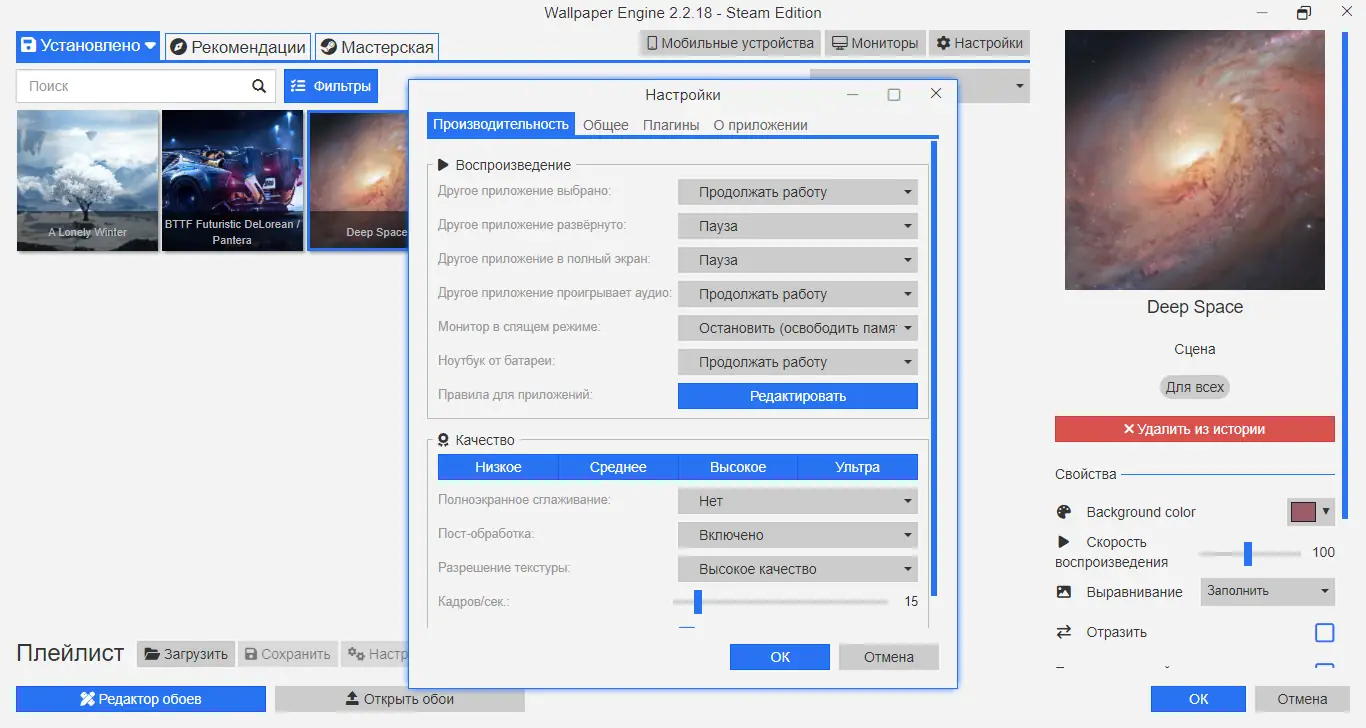Click the playback speed value 100
This screenshot has width=1366, height=728.
[1323, 552]
